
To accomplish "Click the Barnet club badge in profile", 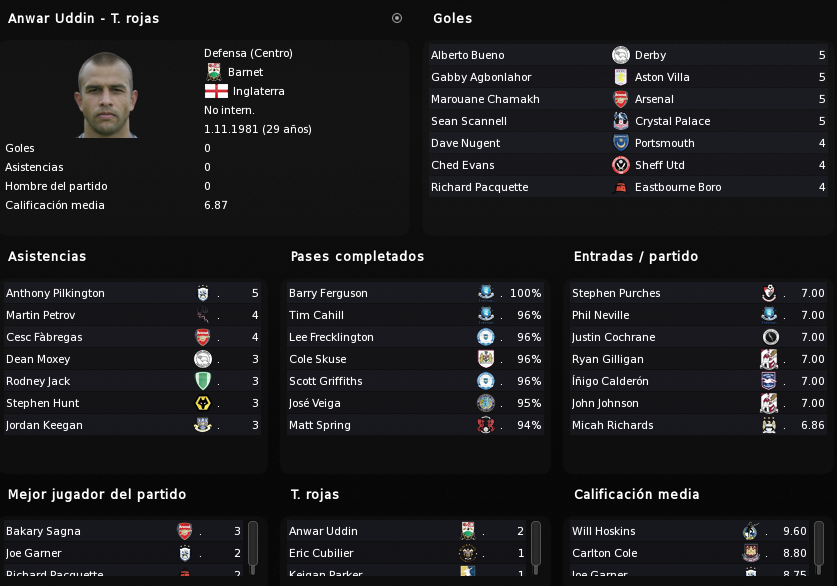I will click(x=214, y=72).
